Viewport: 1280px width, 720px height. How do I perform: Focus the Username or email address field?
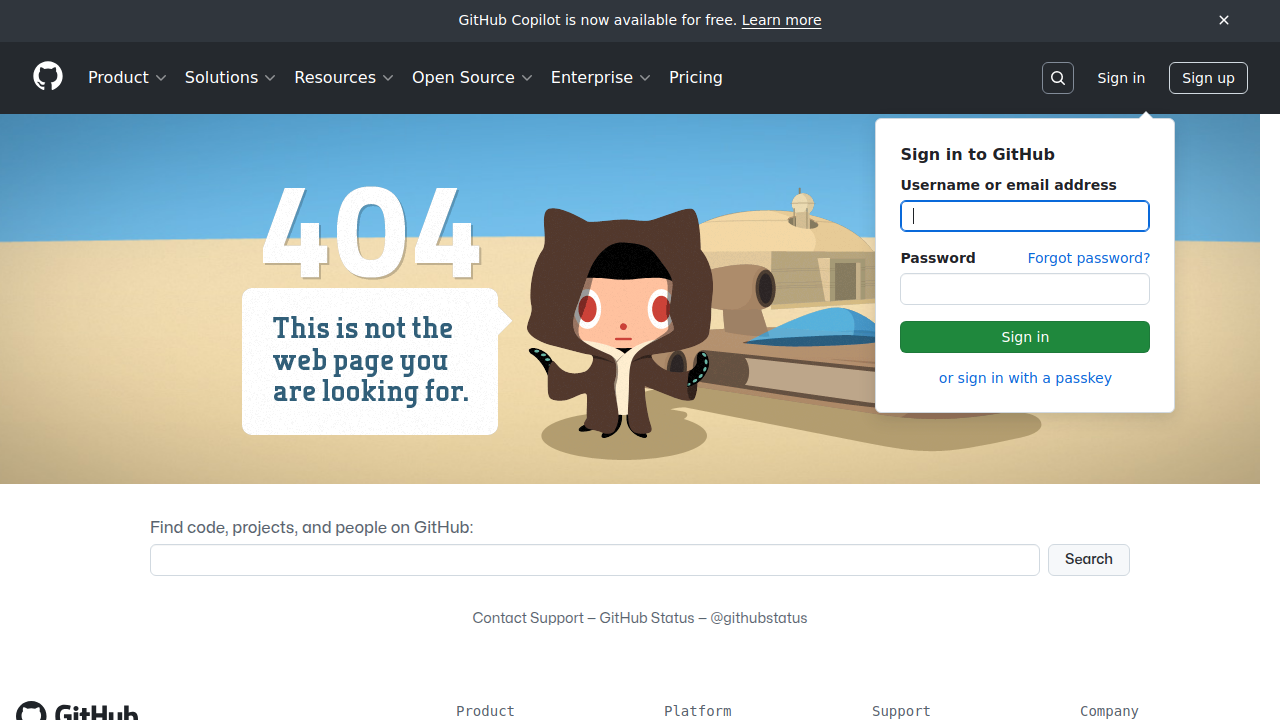[x=1025, y=216]
